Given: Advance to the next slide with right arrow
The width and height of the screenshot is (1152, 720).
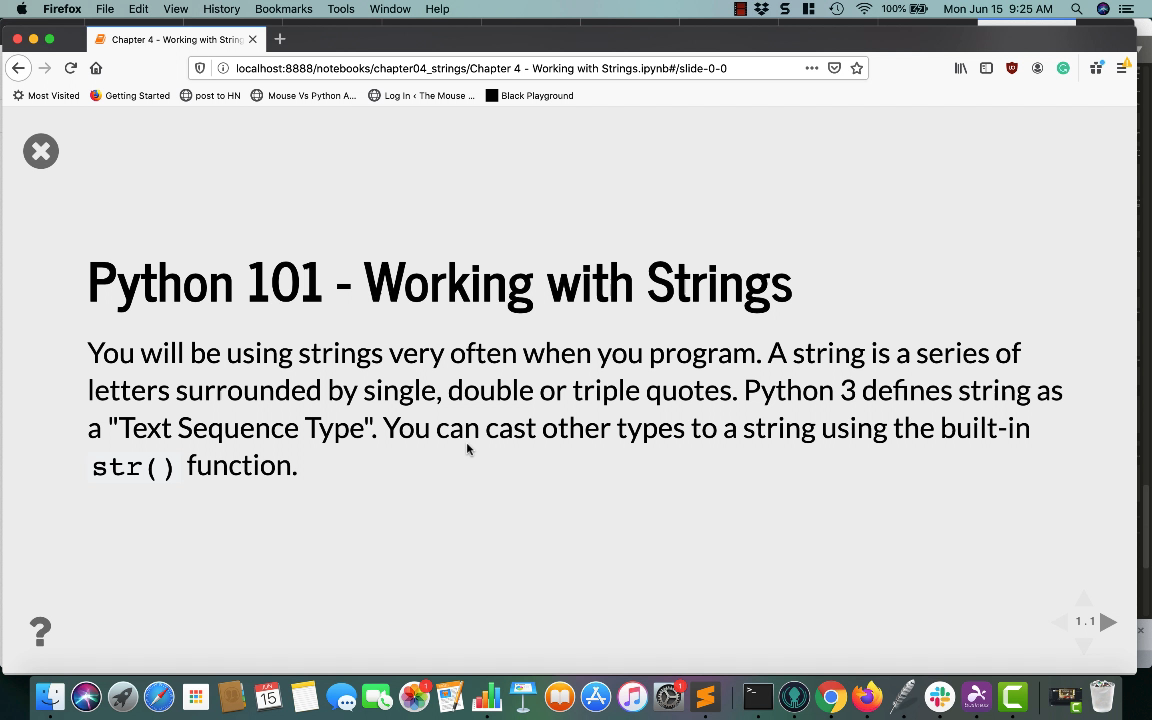Looking at the screenshot, I should [1108, 622].
